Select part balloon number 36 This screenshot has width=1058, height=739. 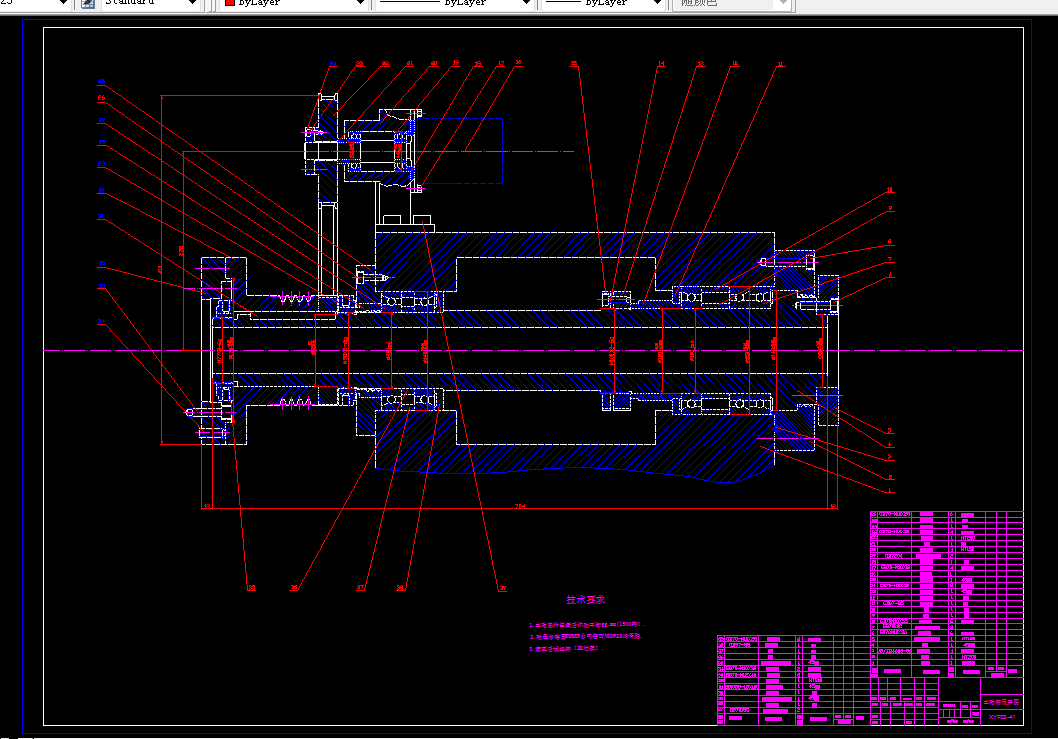point(294,588)
